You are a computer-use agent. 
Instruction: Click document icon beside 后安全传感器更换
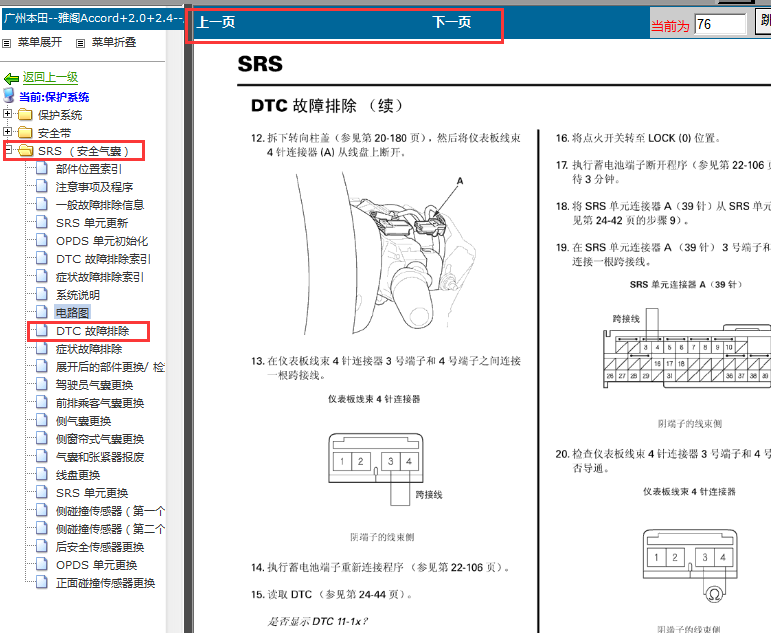(x=42, y=547)
